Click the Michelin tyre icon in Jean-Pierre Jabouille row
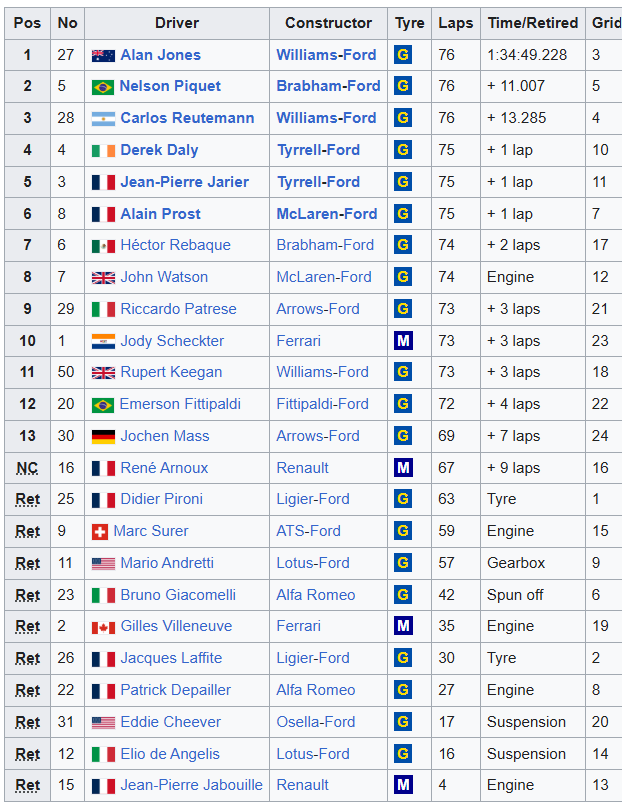Viewport: 622px width, 802px height. click(403, 785)
